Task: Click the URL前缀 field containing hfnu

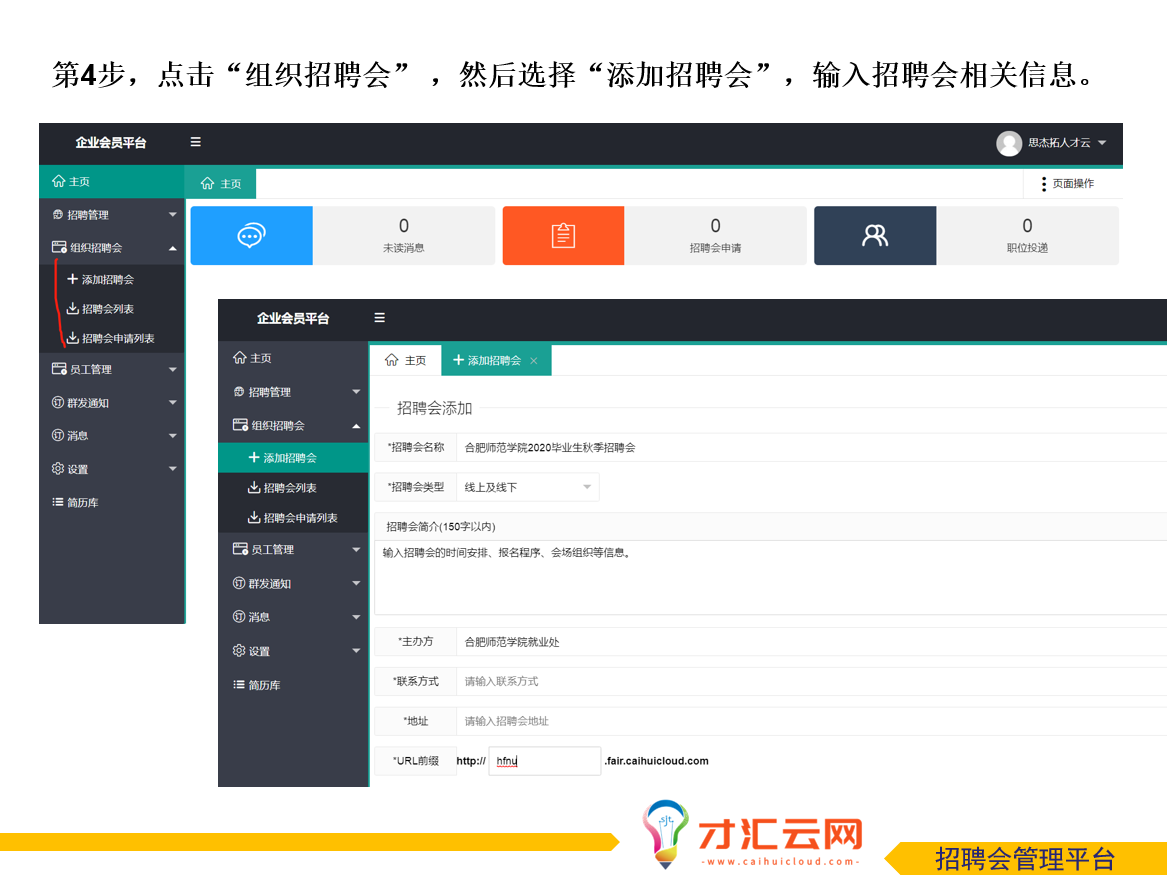Action: point(545,761)
